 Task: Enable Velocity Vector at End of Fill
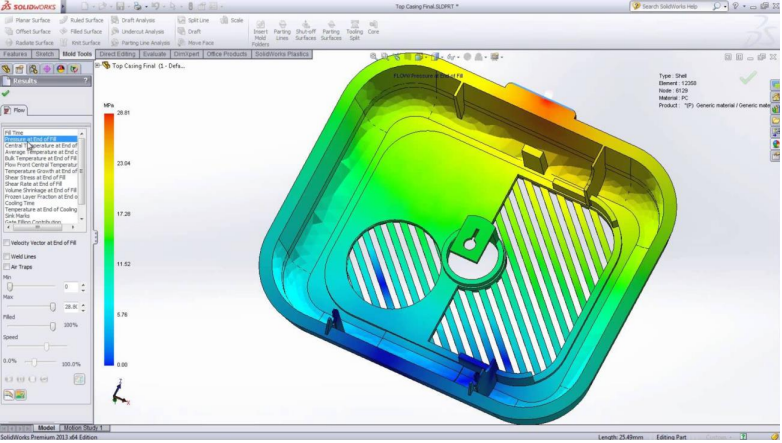pos(6,243)
